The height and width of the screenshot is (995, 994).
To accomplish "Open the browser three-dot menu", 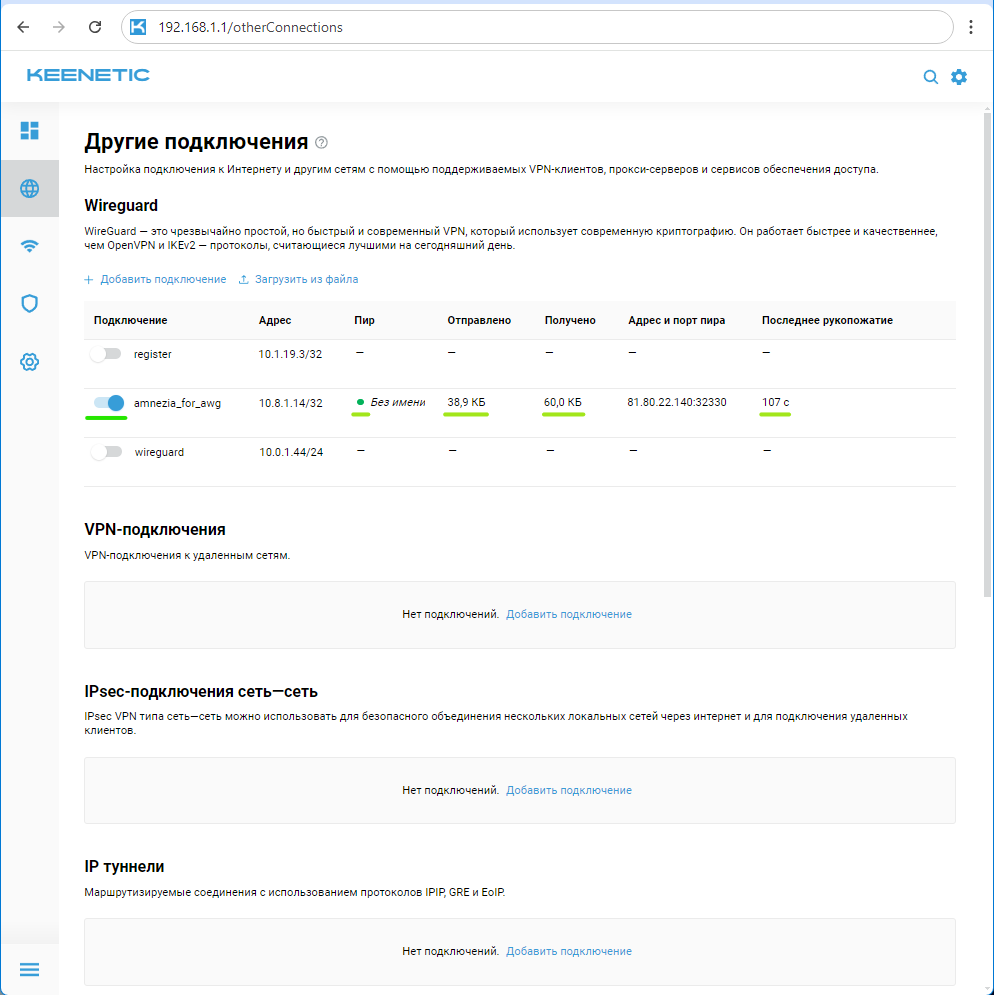I will click(x=971, y=27).
